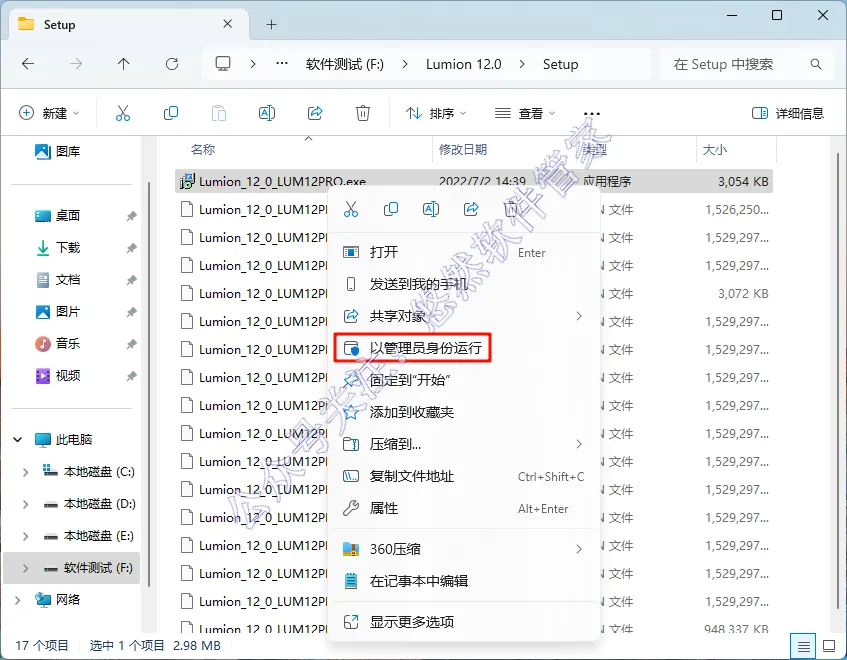Screen dimensions: 847x660
Task: Click the toolbar Paste icon
Action: tap(219, 113)
